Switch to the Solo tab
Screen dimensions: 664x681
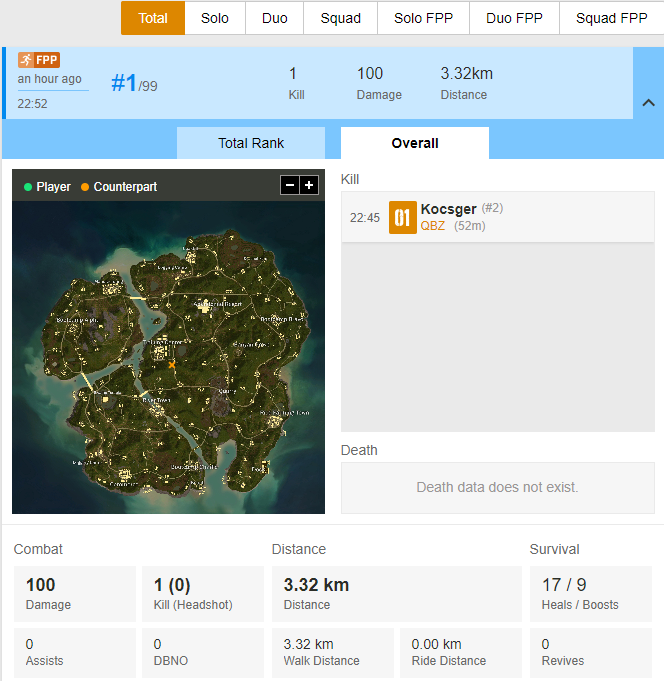coord(215,18)
